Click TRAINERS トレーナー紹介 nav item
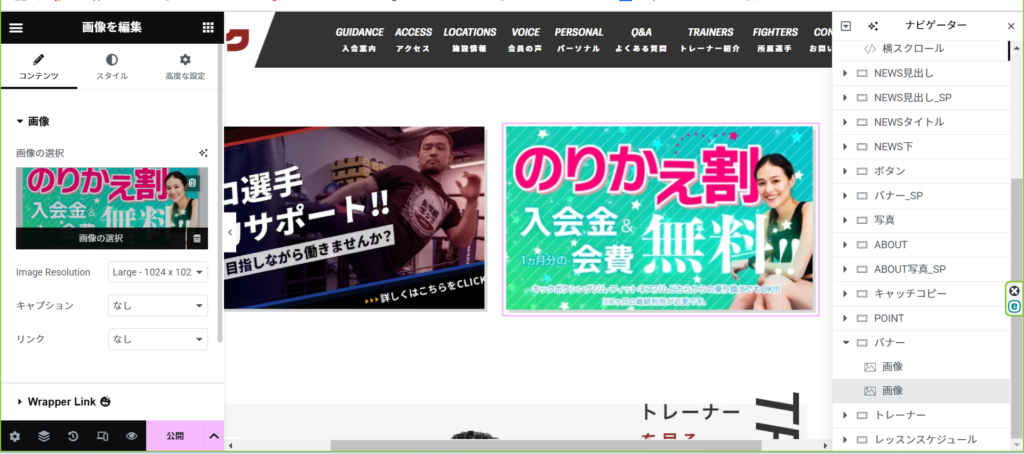 point(710,39)
